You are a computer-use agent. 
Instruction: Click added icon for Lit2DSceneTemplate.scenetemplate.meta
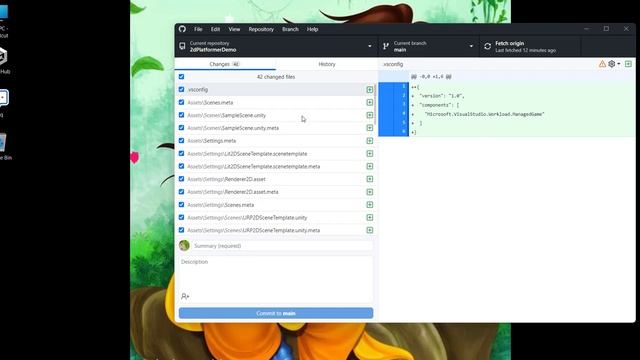click(x=369, y=166)
